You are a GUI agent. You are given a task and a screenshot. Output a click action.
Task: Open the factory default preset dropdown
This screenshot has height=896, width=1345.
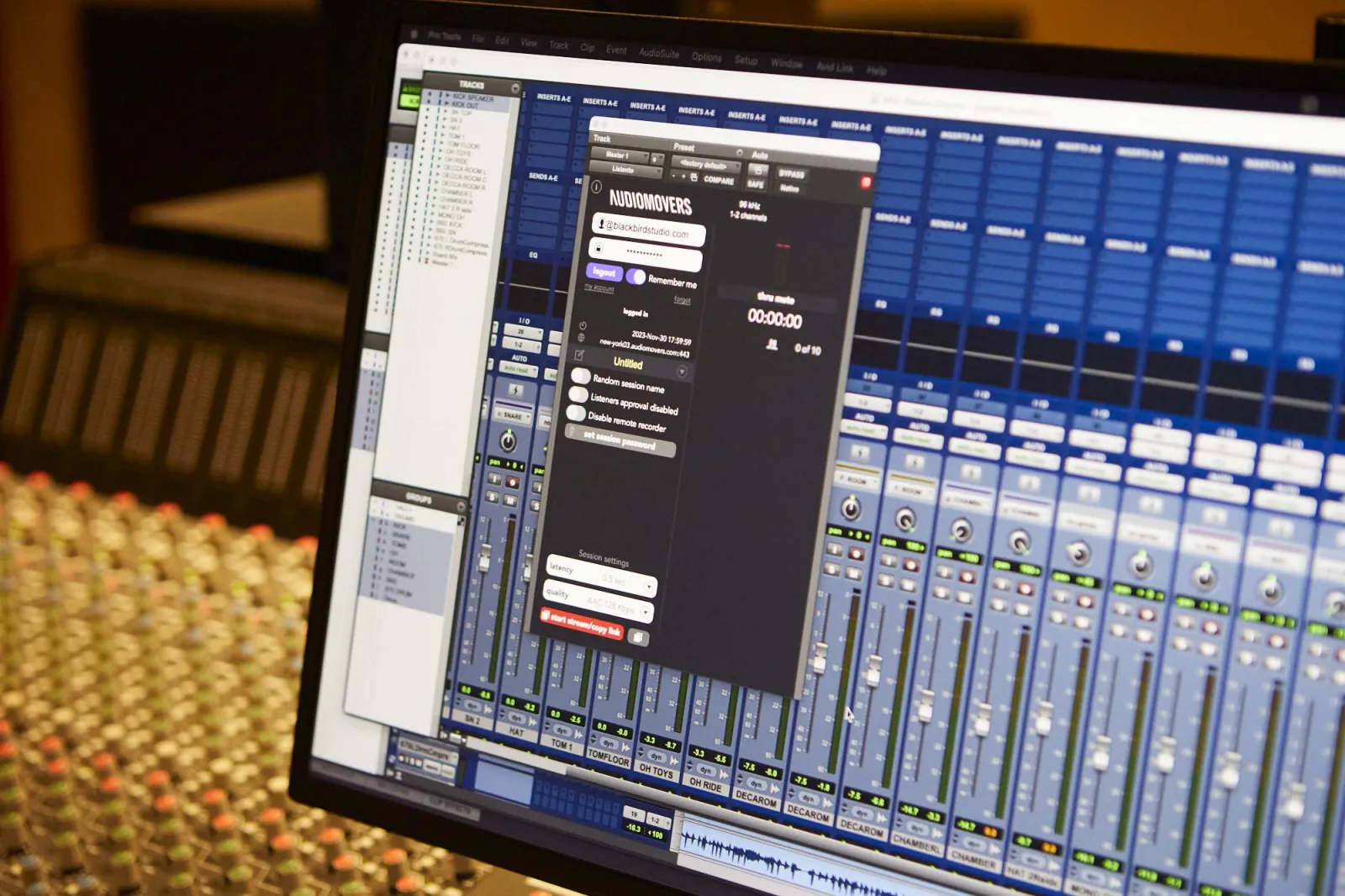[x=706, y=164]
